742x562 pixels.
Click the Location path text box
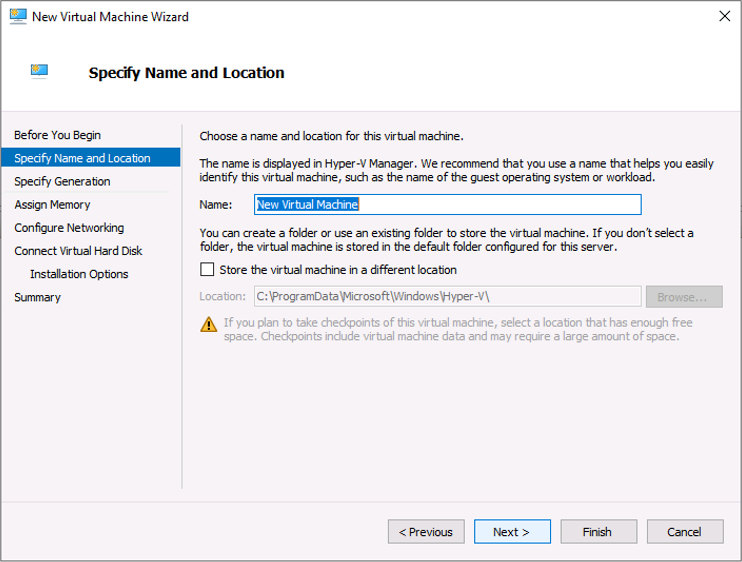(447, 296)
